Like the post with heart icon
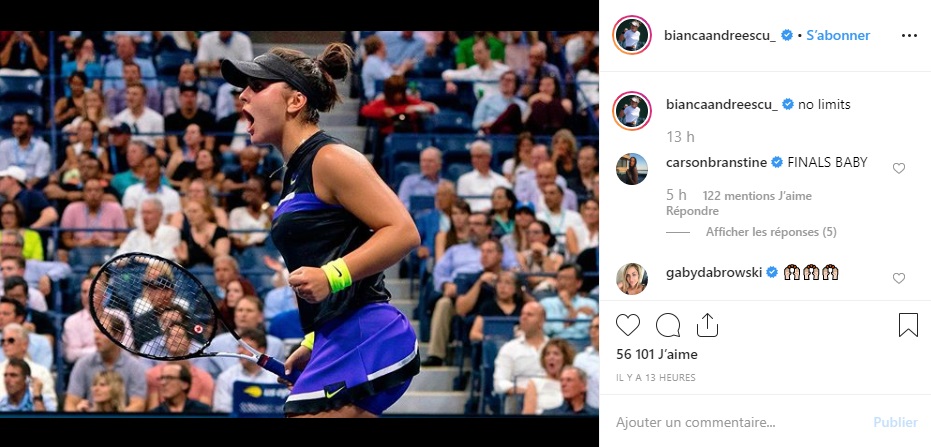Viewport: 931px width, 447px height. coord(628,325)
